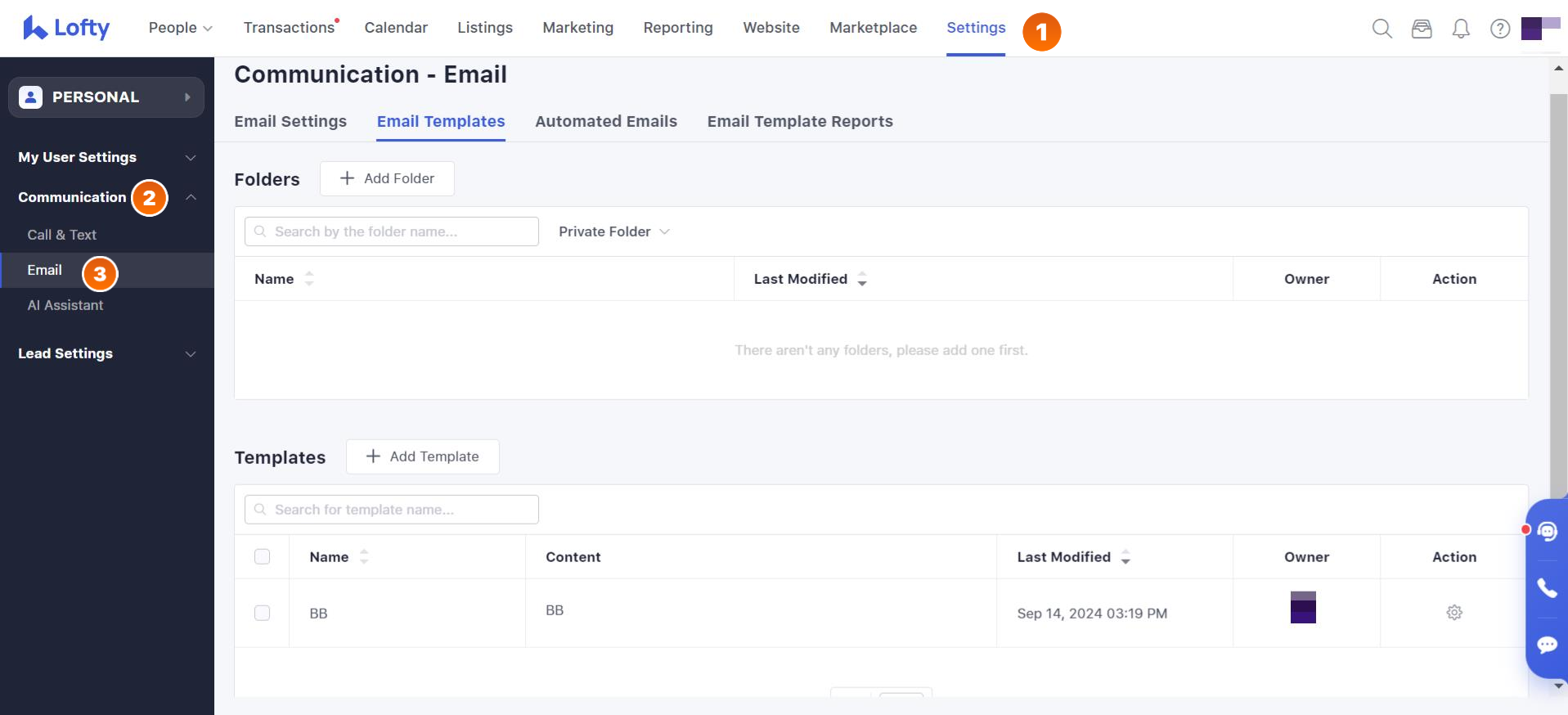Open the floating chat bubble icon

(1547, 645)
